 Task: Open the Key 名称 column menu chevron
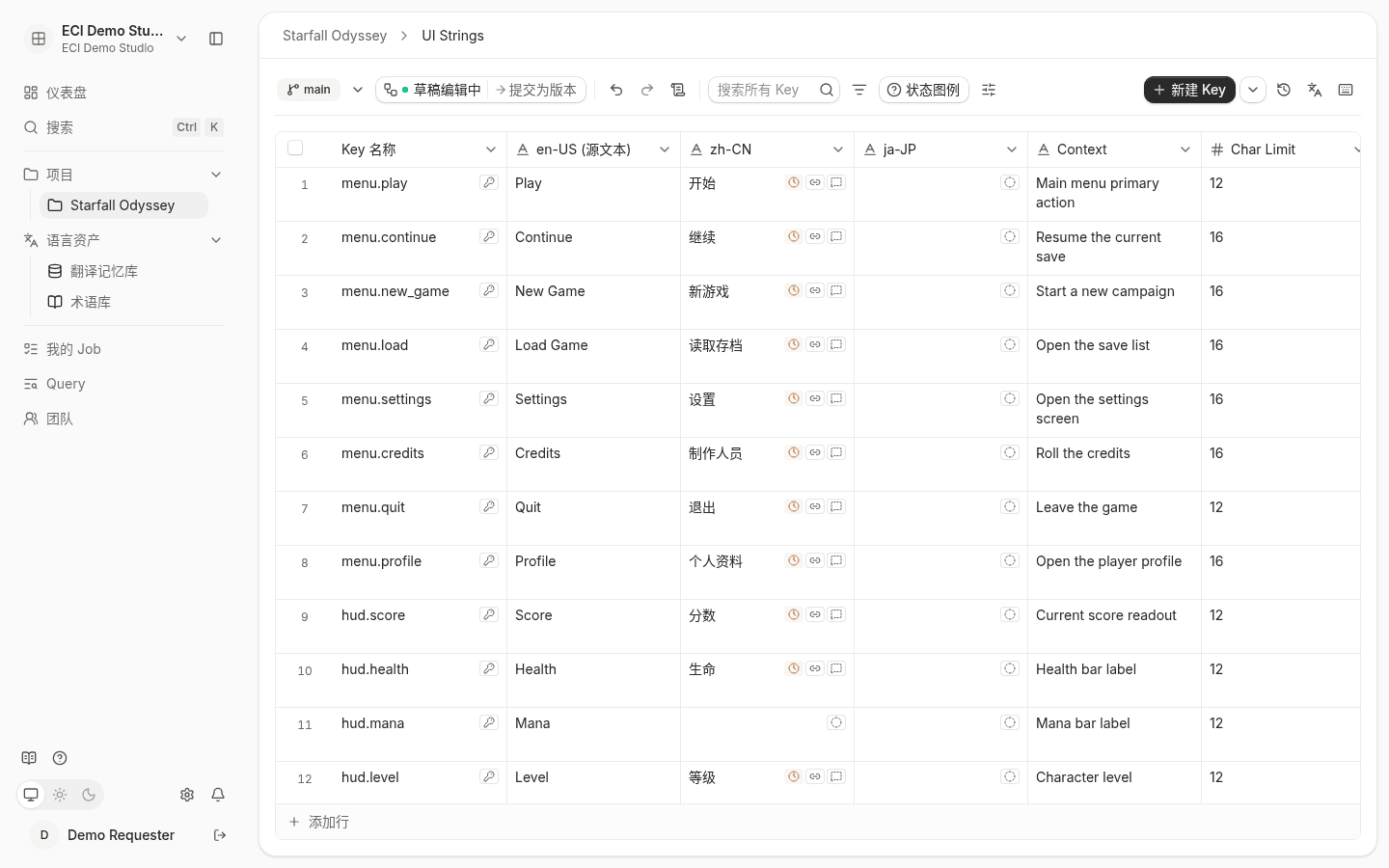pos(491,149)
